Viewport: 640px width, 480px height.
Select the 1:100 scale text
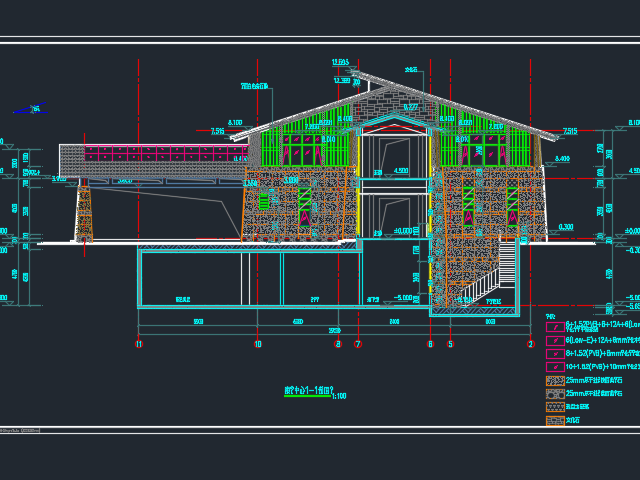(x=339, y=396)
